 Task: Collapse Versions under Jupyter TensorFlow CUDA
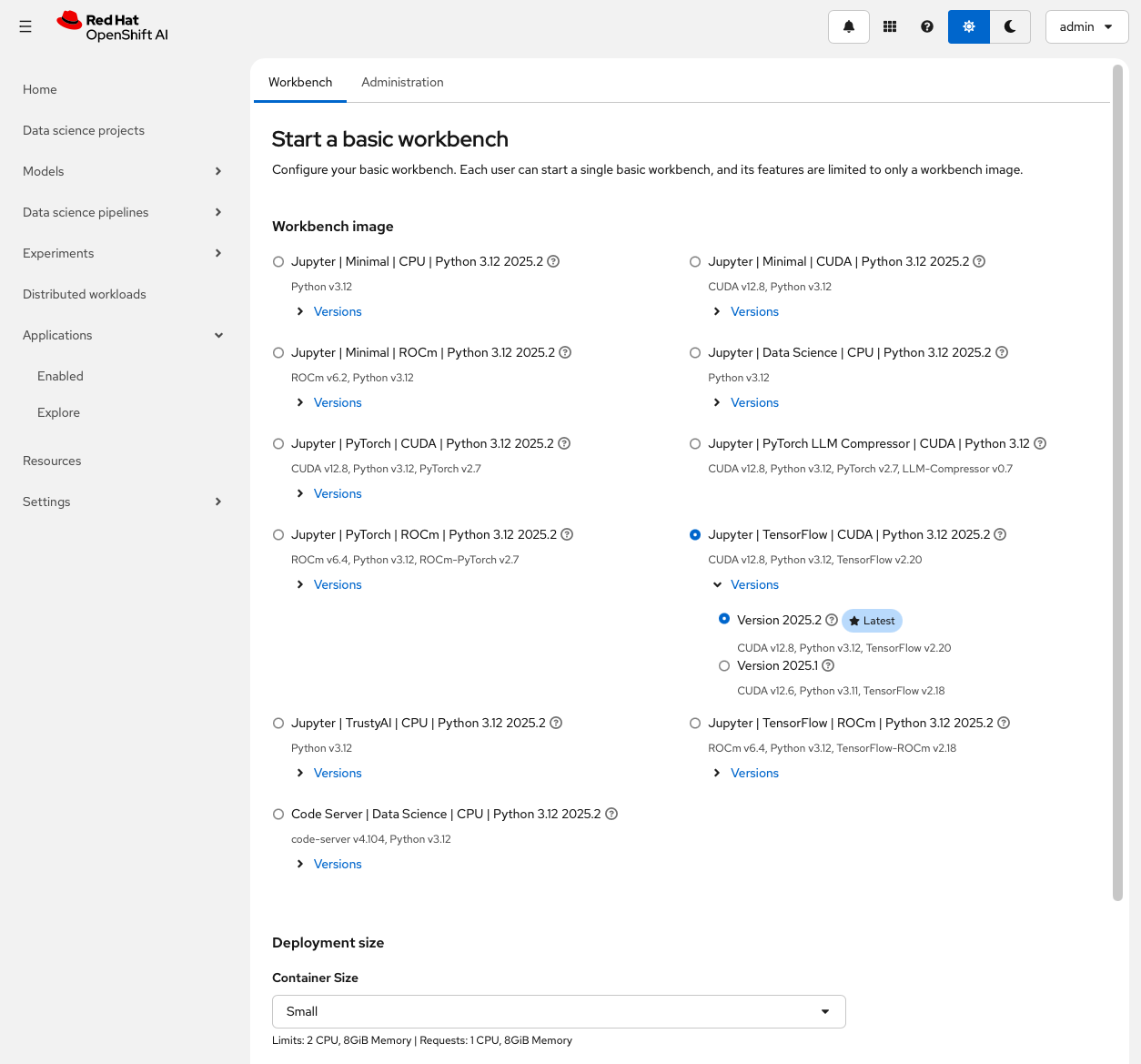click(746, 584)
